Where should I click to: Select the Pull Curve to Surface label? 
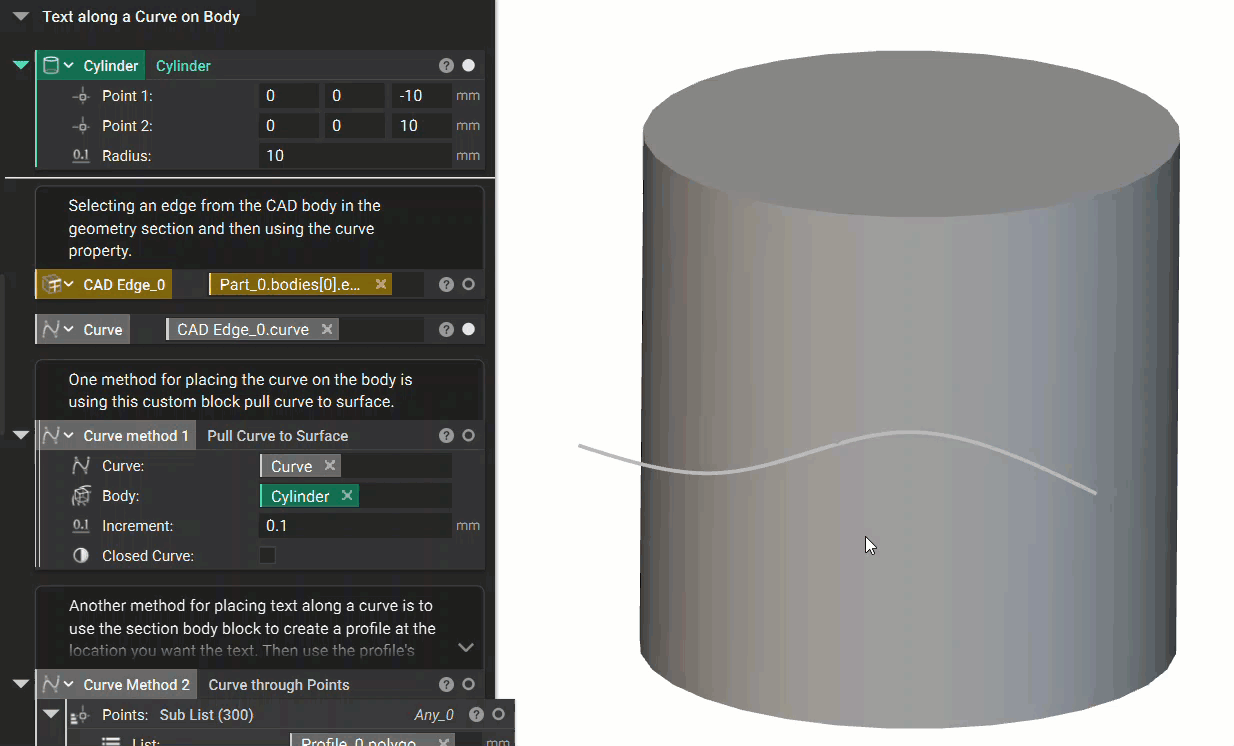click(278, 436)
